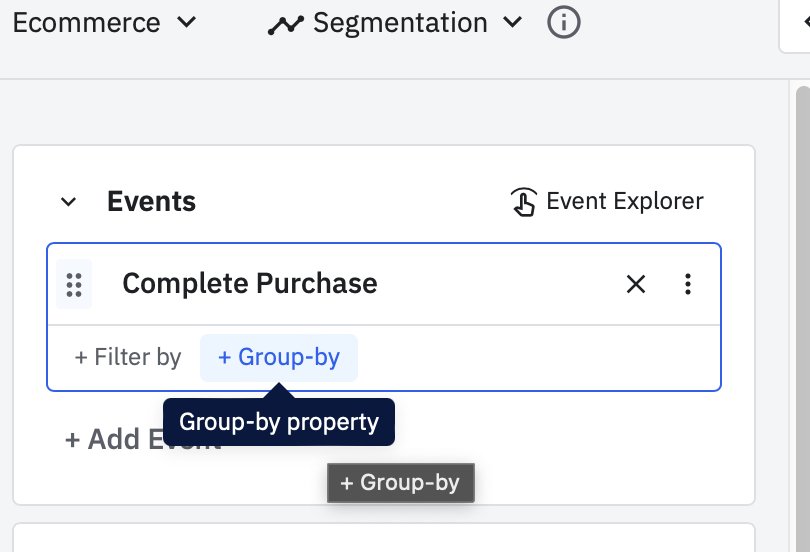The height and width of the screenshot is (552, 810).
Task: Remove Complete Purchase event with the X
Action: tap(635, 284)
